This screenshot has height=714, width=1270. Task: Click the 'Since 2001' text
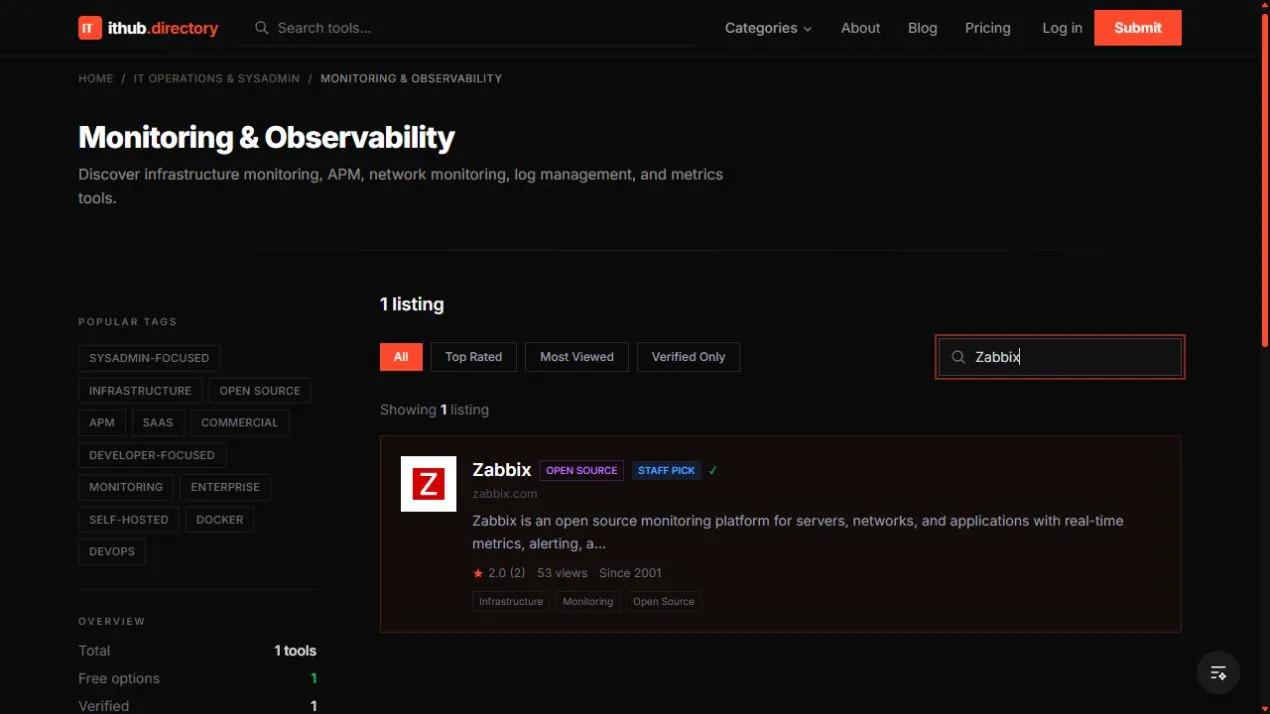click(630, 573)
